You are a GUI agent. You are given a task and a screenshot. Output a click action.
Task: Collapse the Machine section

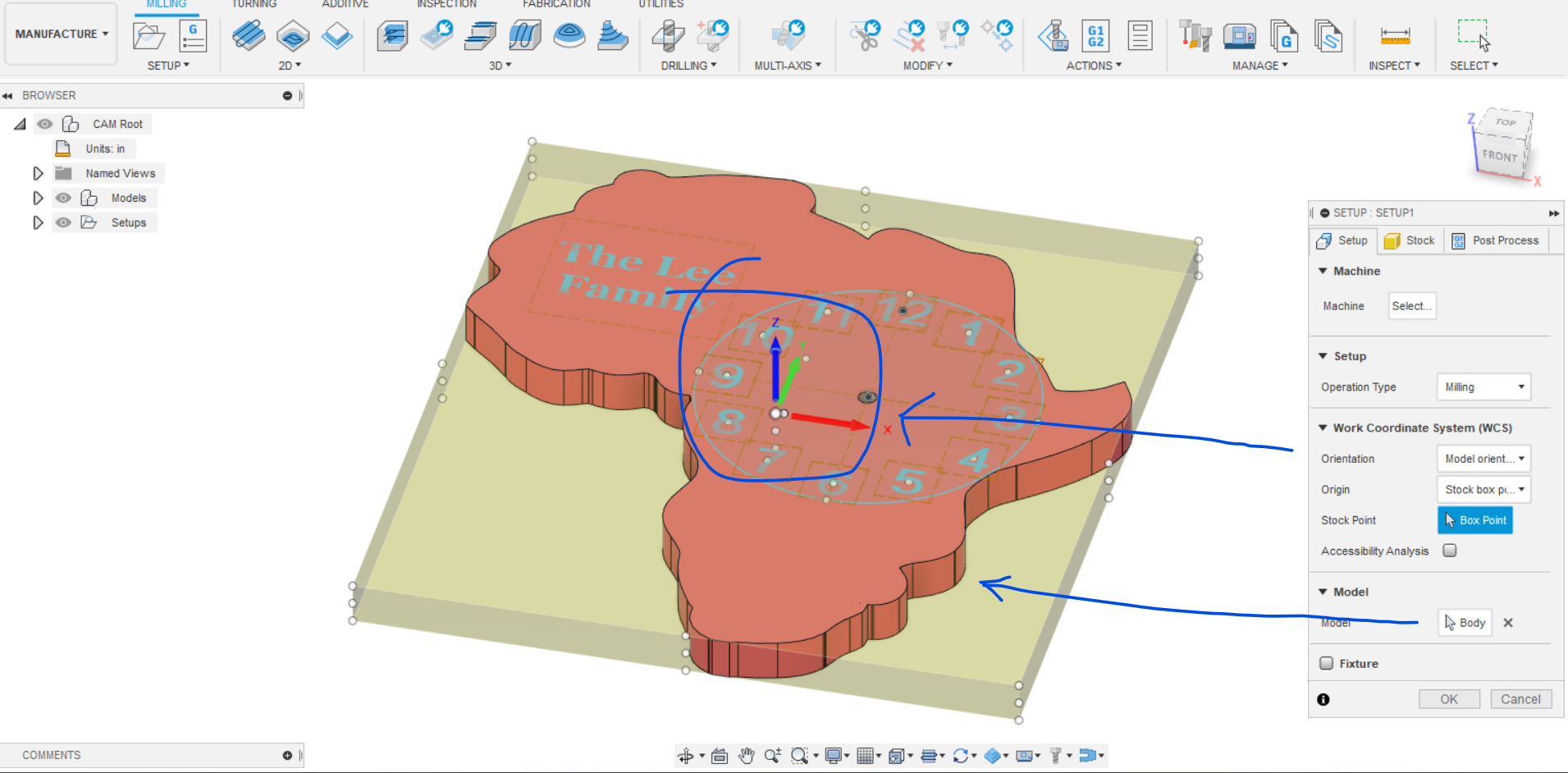[x=1323, y=271]
